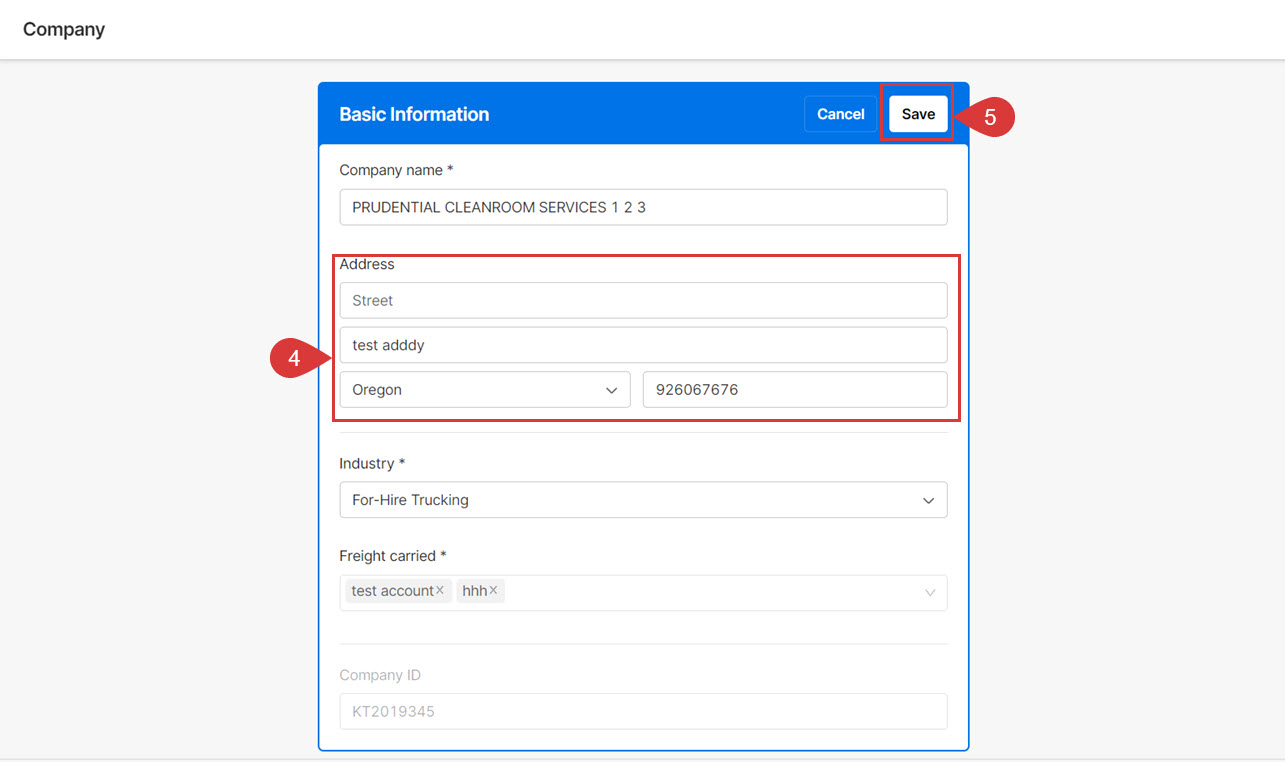
Task: Select the 'test account' tag text
Action: click(392, 591)
